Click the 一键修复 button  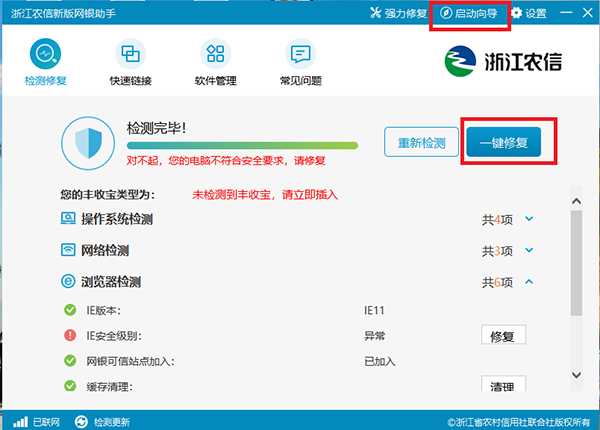pyautogui.click(x=504, y=142)
